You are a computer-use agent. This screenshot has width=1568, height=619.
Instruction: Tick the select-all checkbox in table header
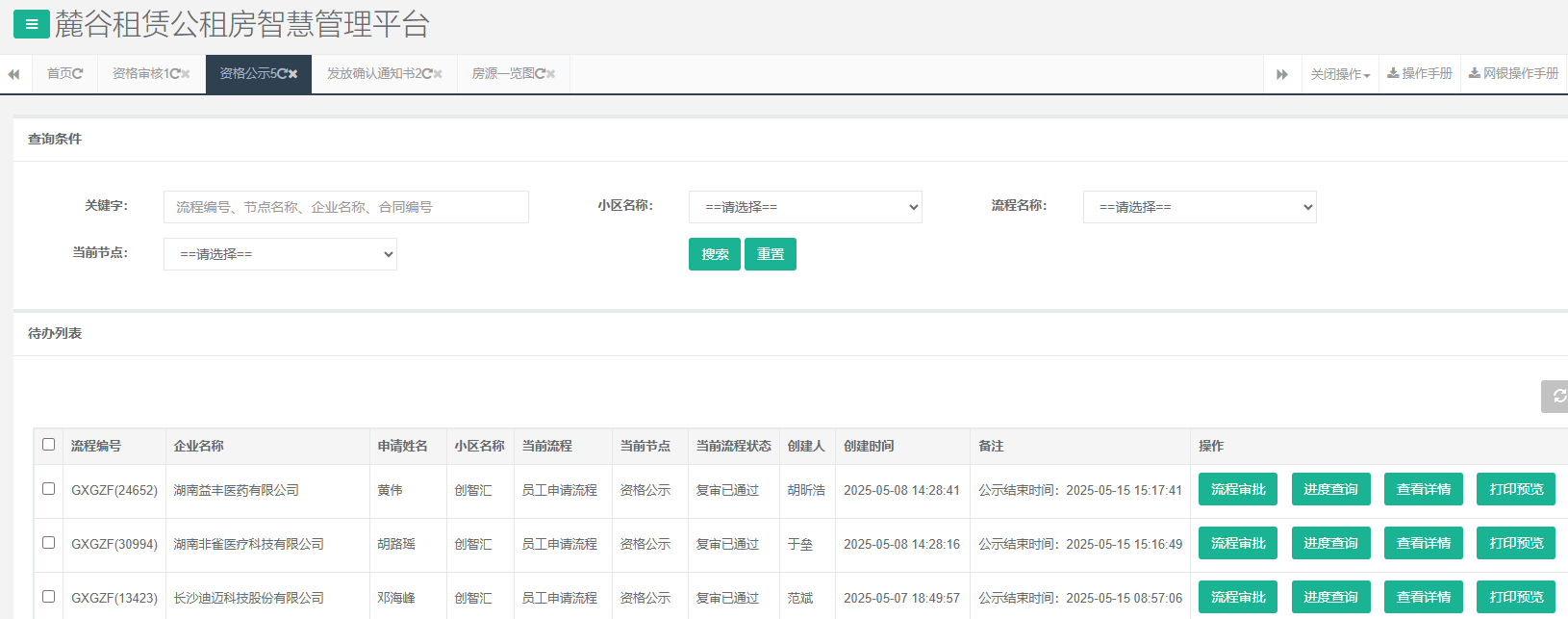pos(49,445)
